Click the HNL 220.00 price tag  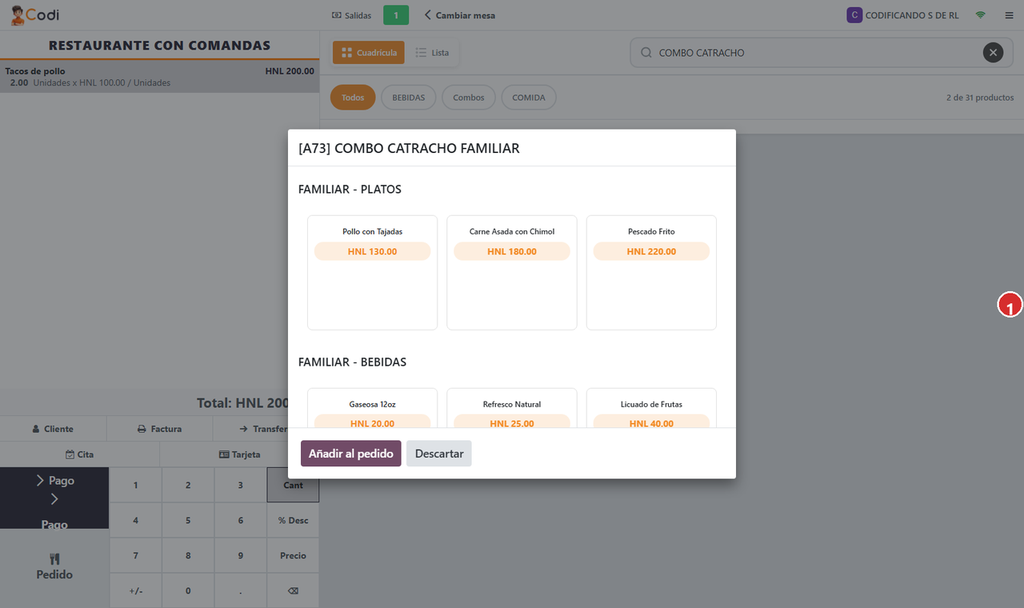(651, 251)
